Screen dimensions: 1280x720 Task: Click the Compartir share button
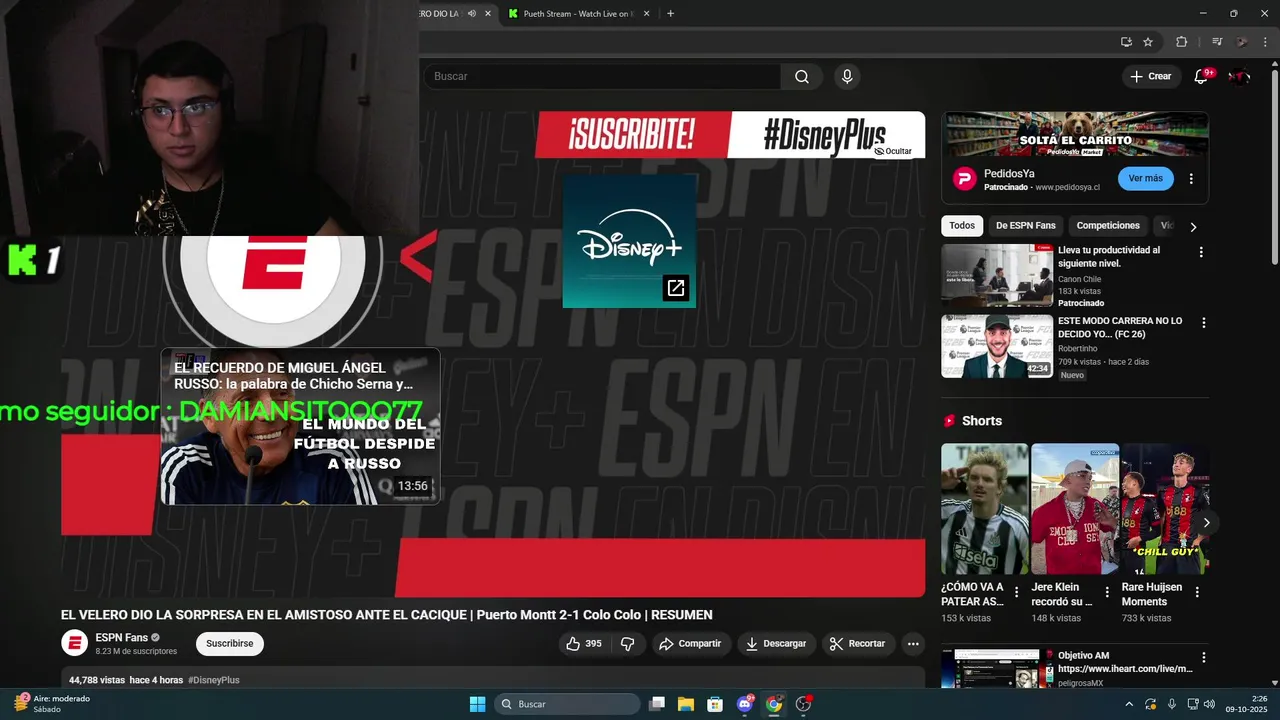pyautogui.click(x=690, y=644)
